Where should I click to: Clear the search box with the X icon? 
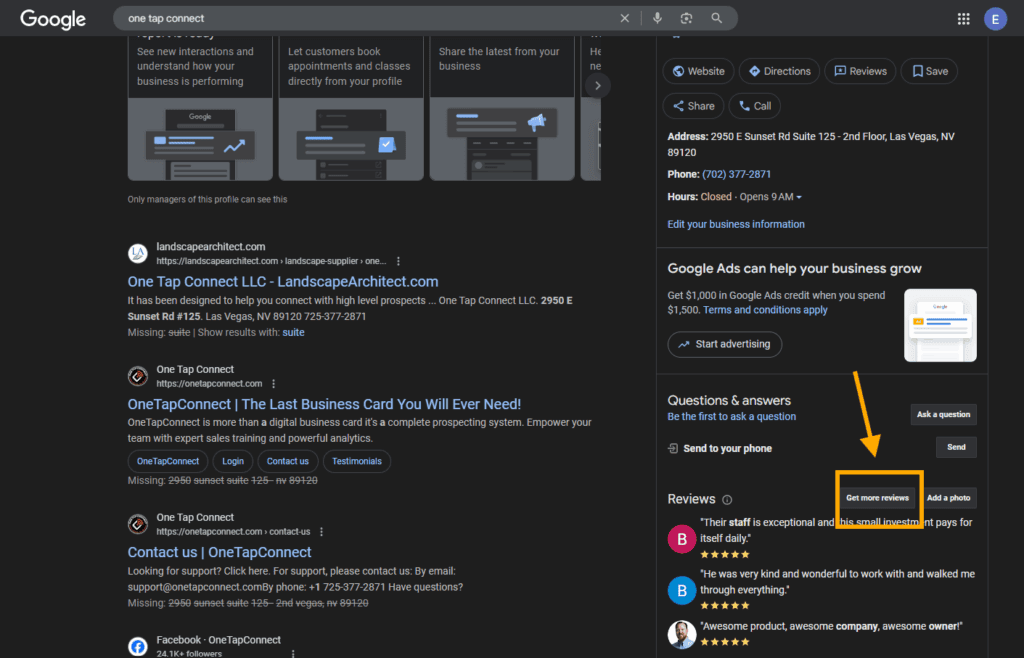coord(624,18)
